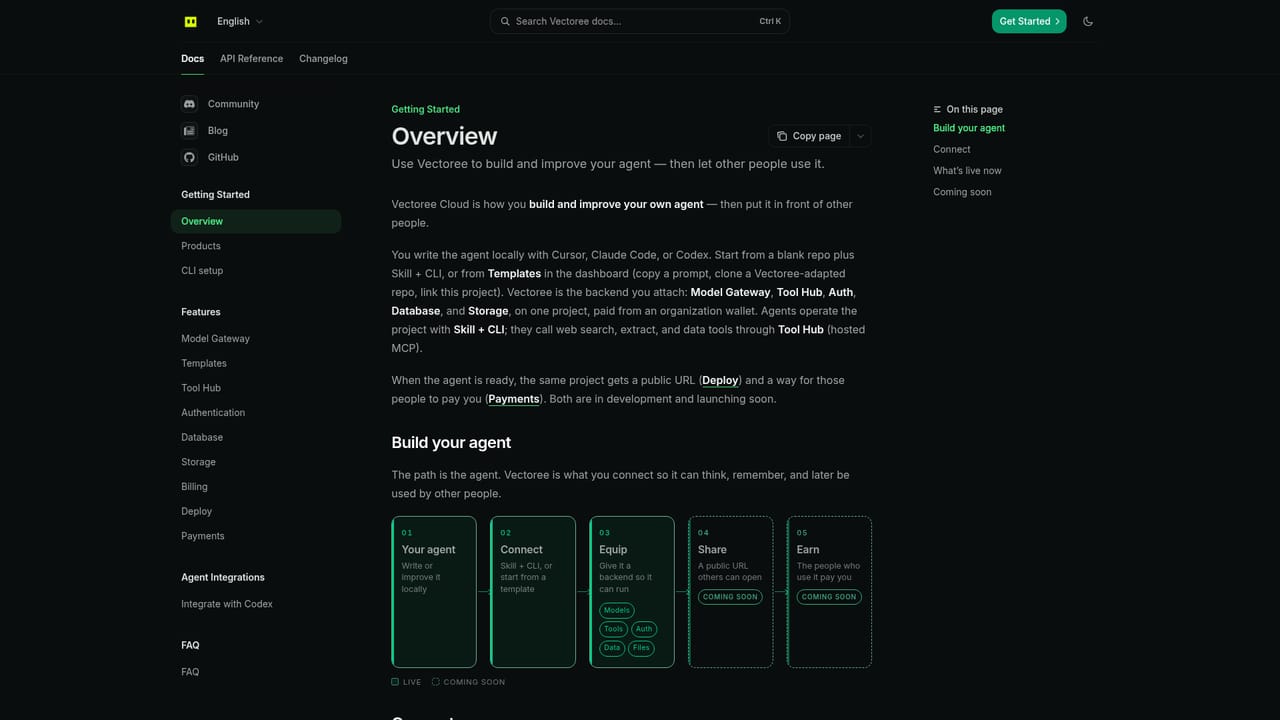Click the Models tag in Equip card
Viewport: 1280px width, 720px height.
(617, 610)
